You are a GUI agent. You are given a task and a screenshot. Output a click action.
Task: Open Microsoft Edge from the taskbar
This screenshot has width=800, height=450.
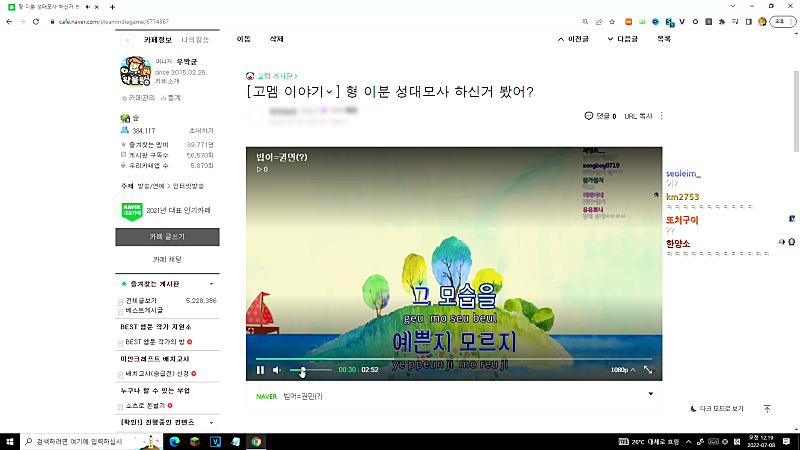pyautogui.click(x=174, y=442)
